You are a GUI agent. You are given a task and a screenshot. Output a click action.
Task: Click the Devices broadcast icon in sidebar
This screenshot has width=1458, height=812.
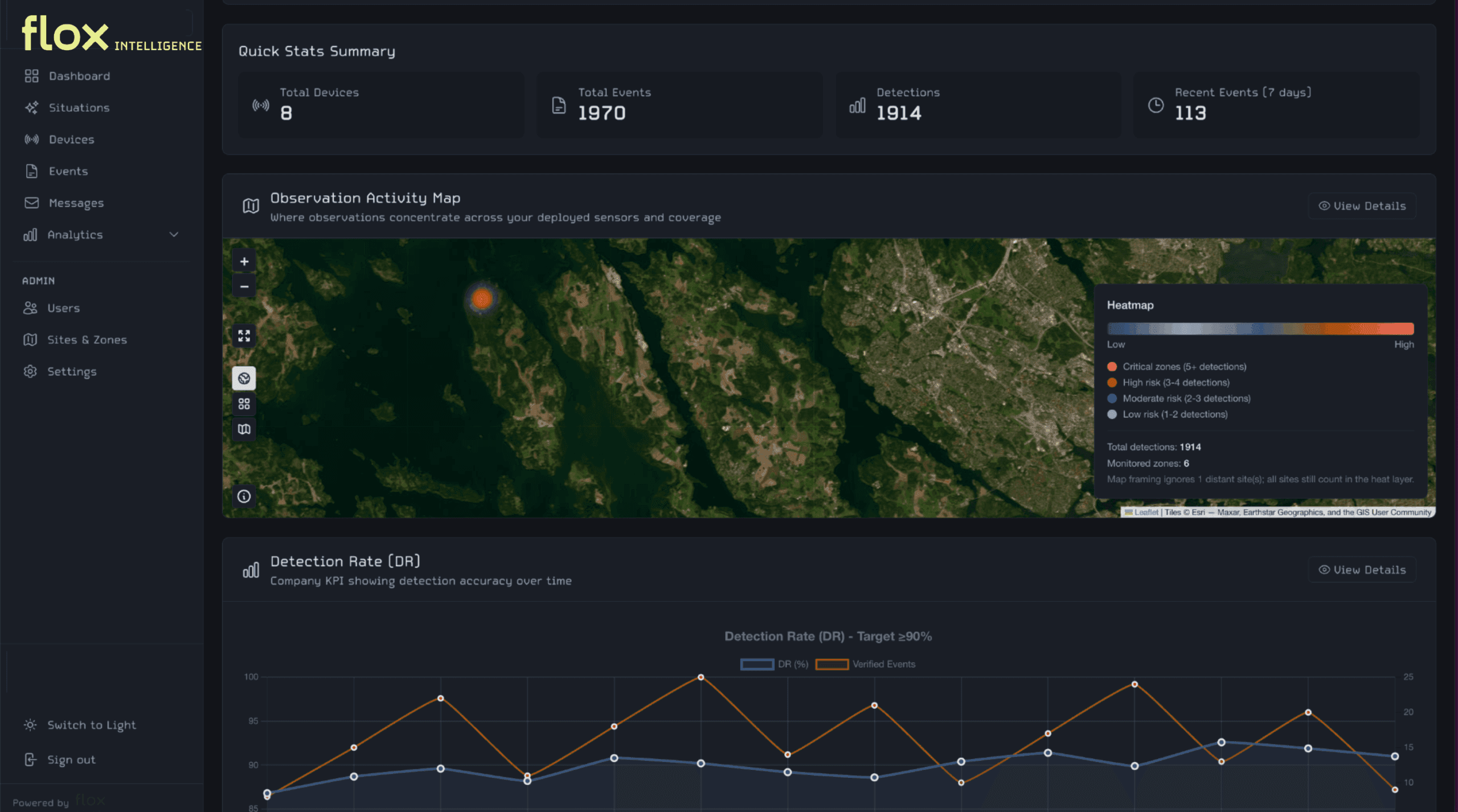tap(32, 140)
